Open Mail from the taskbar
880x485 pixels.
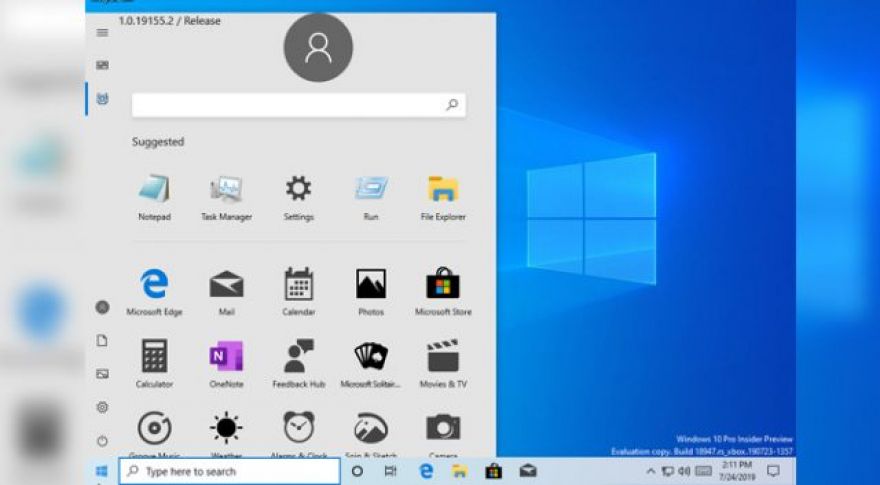click(x=528, y=471)
